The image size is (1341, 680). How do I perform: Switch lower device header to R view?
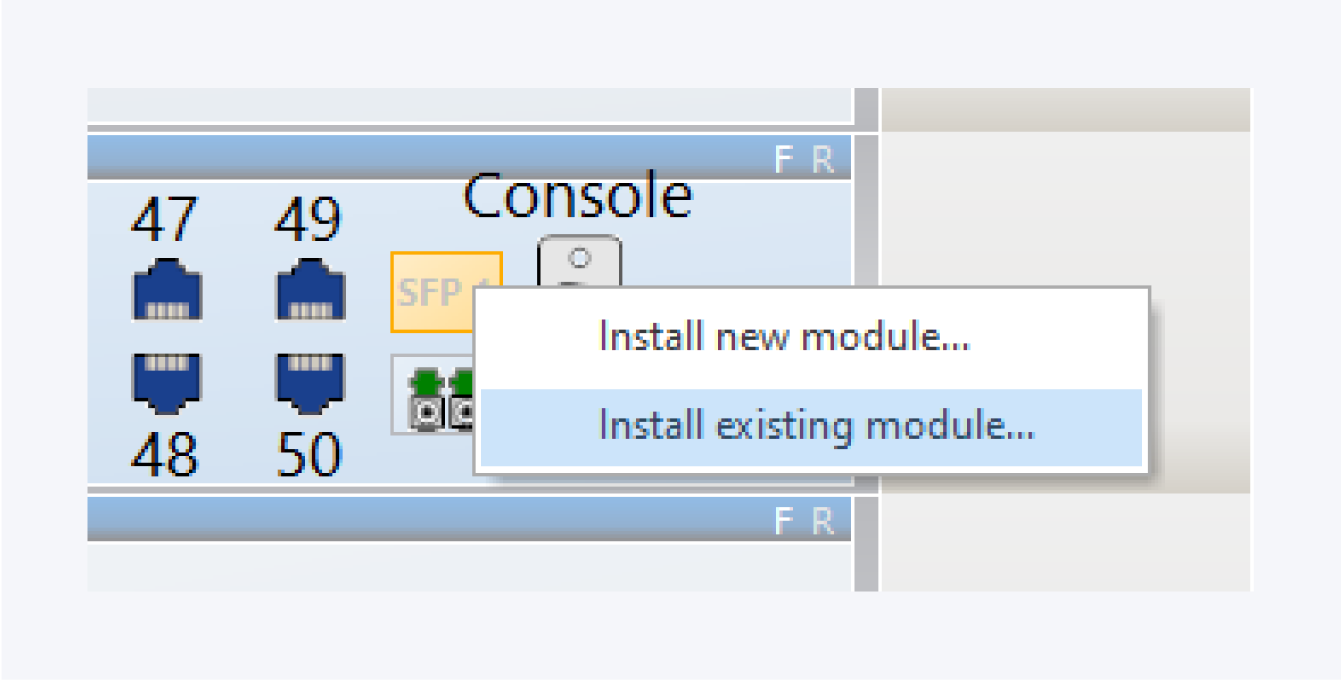tap(822, 521)
